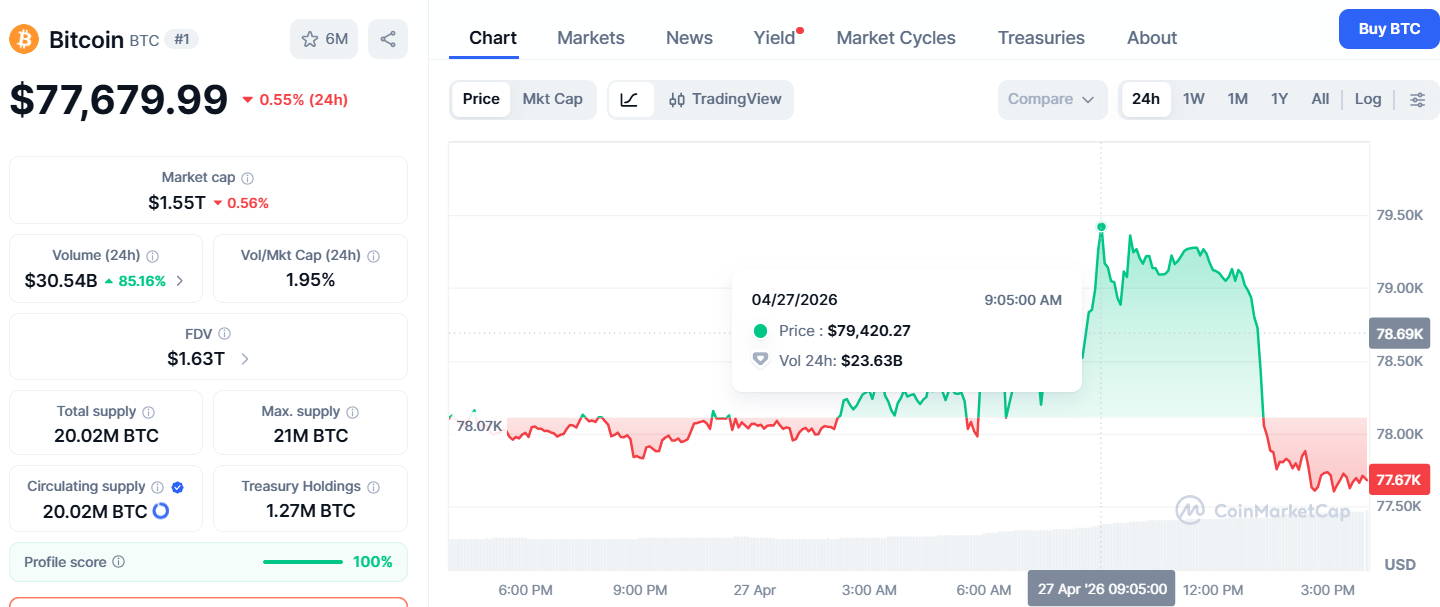Click the $30.54B volume value

(x=61, y=280)
